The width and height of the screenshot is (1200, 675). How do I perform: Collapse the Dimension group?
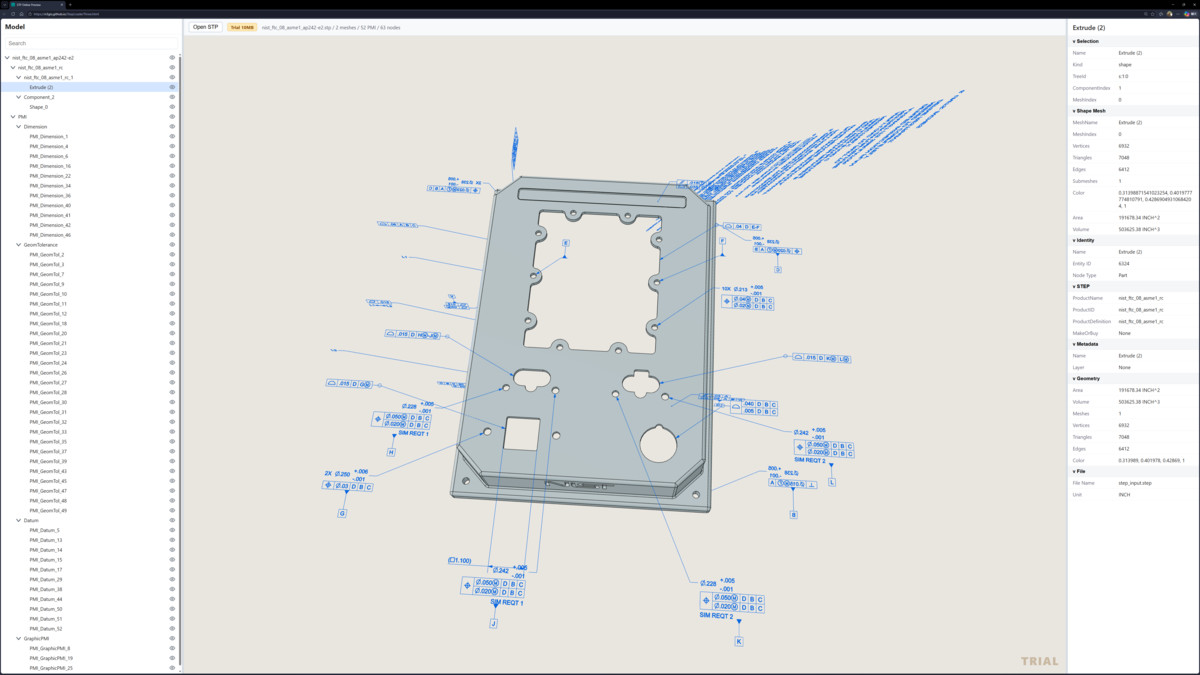[x=19, y=127]
